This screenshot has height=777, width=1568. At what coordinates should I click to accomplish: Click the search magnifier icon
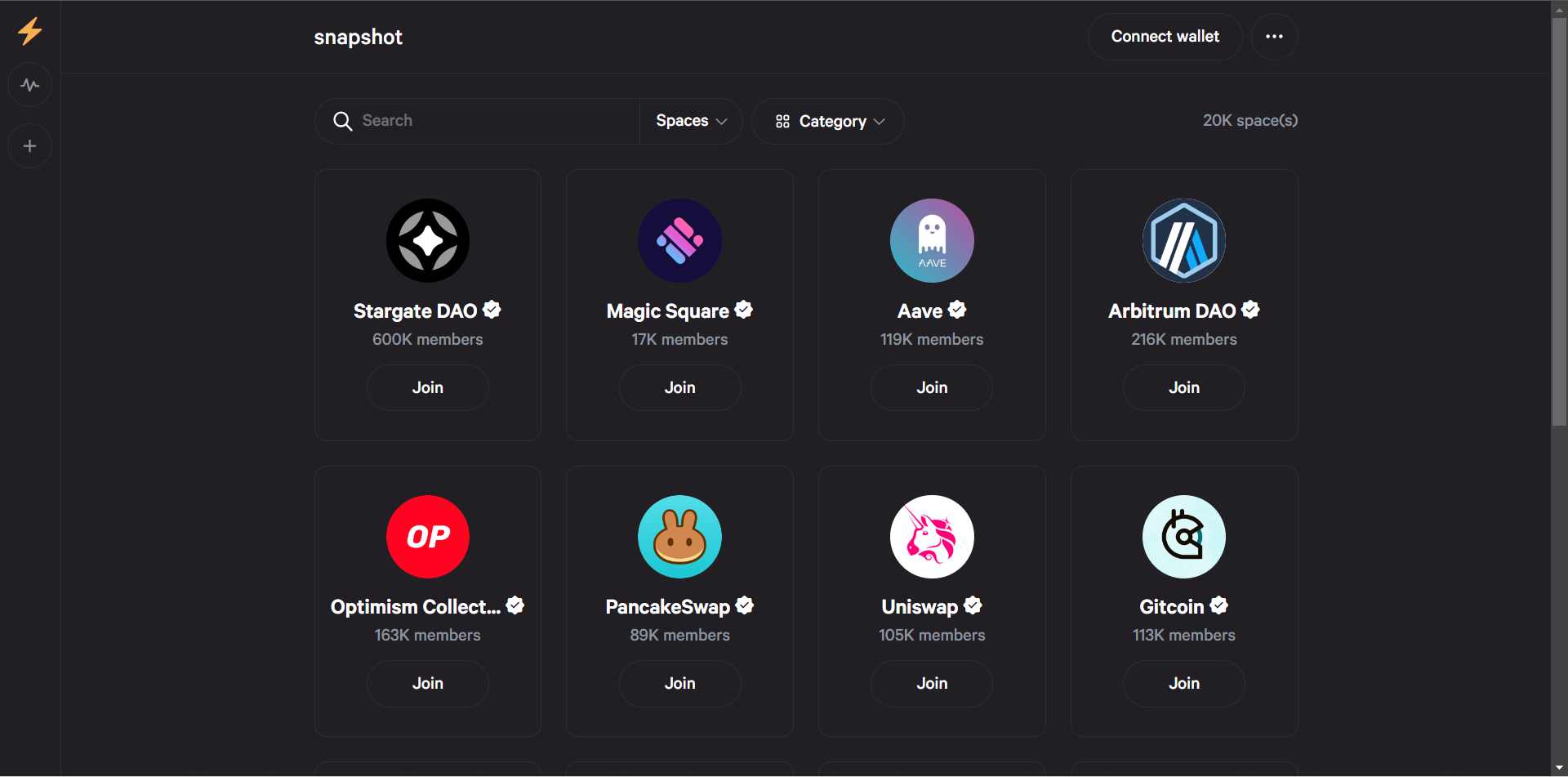pyautogui.click(x=343, y=121)
